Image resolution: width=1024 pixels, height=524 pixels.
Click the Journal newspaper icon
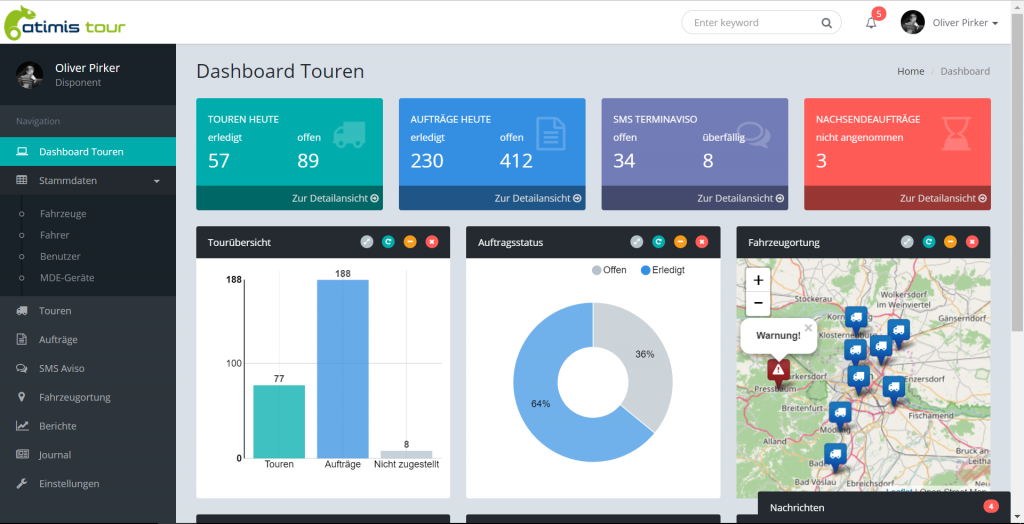(x=22, y=455)
